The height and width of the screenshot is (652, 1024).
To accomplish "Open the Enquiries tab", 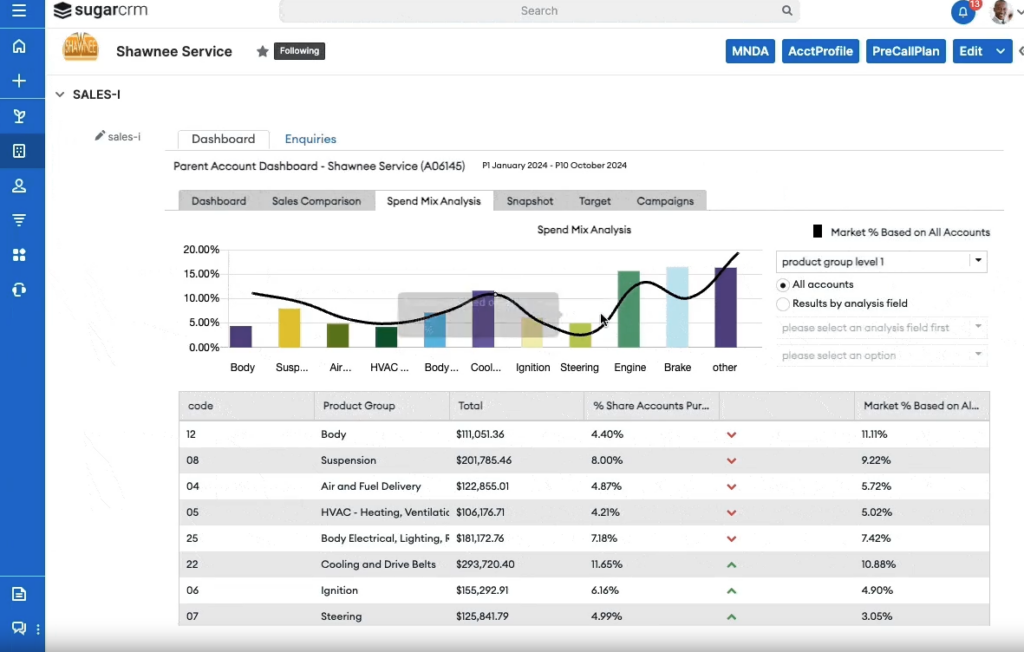I will pos(310,139).
